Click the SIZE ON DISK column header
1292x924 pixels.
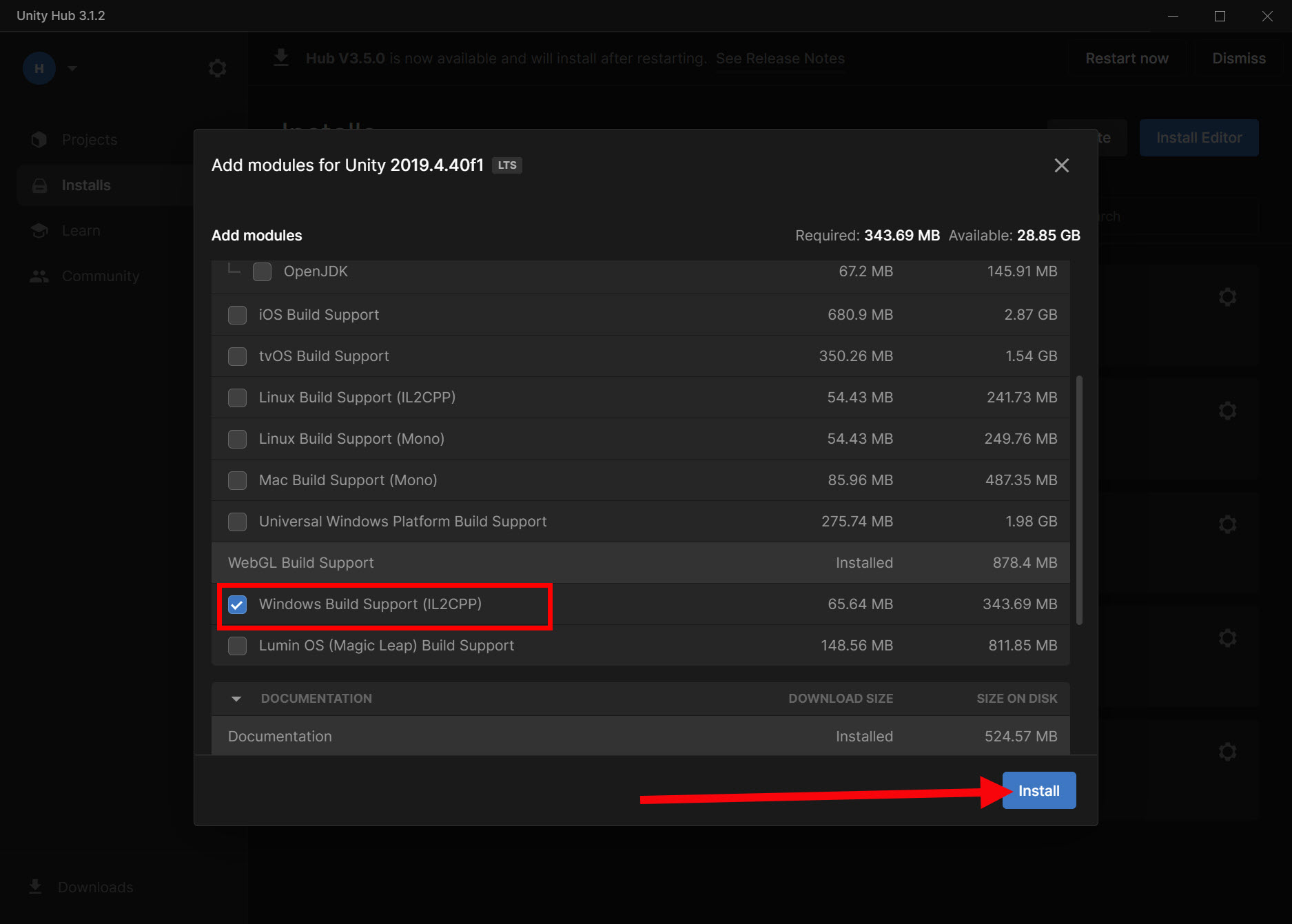[x=1016, y=699]
